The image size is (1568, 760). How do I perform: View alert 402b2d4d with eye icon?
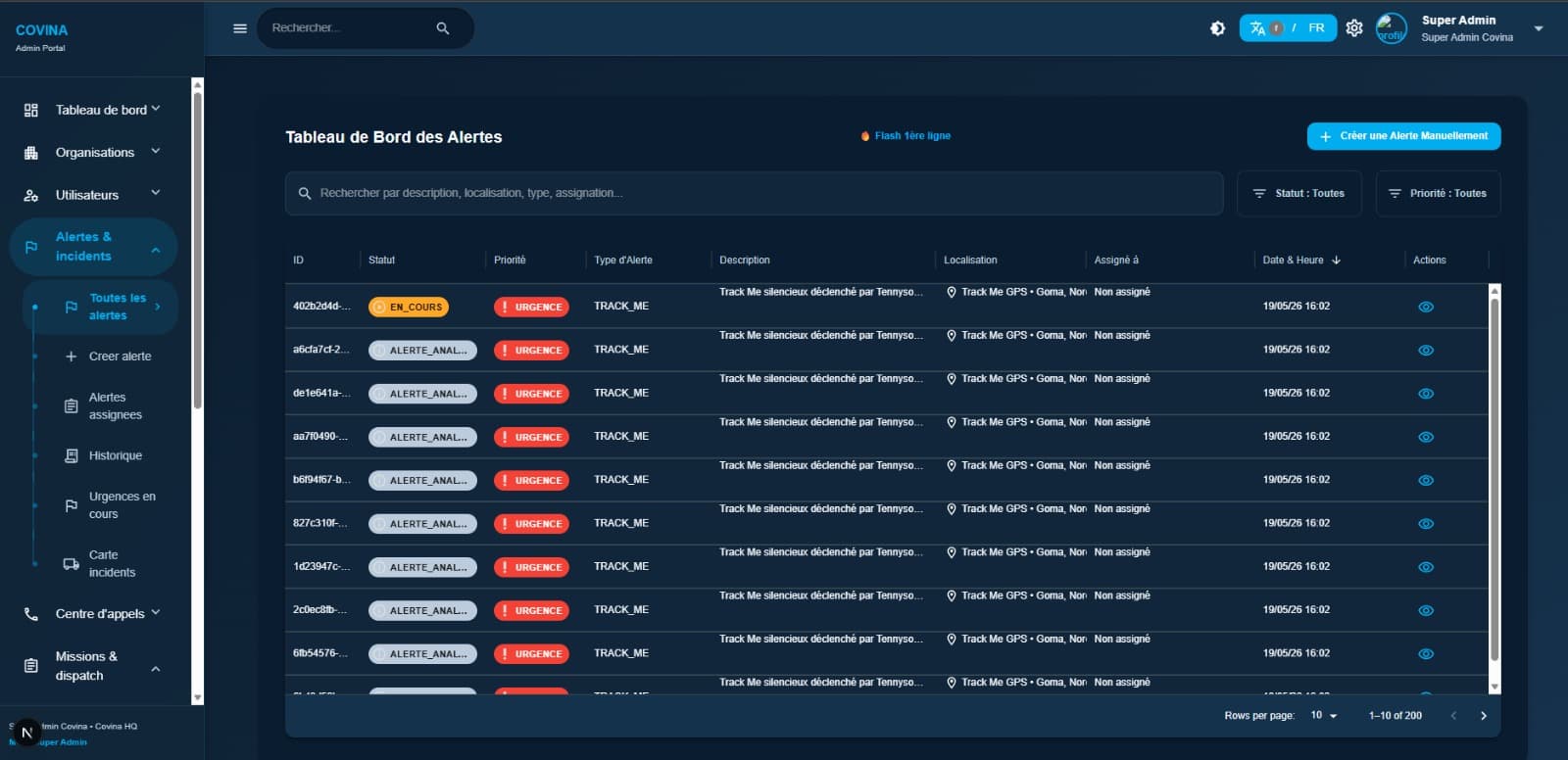coord(1426,307)
